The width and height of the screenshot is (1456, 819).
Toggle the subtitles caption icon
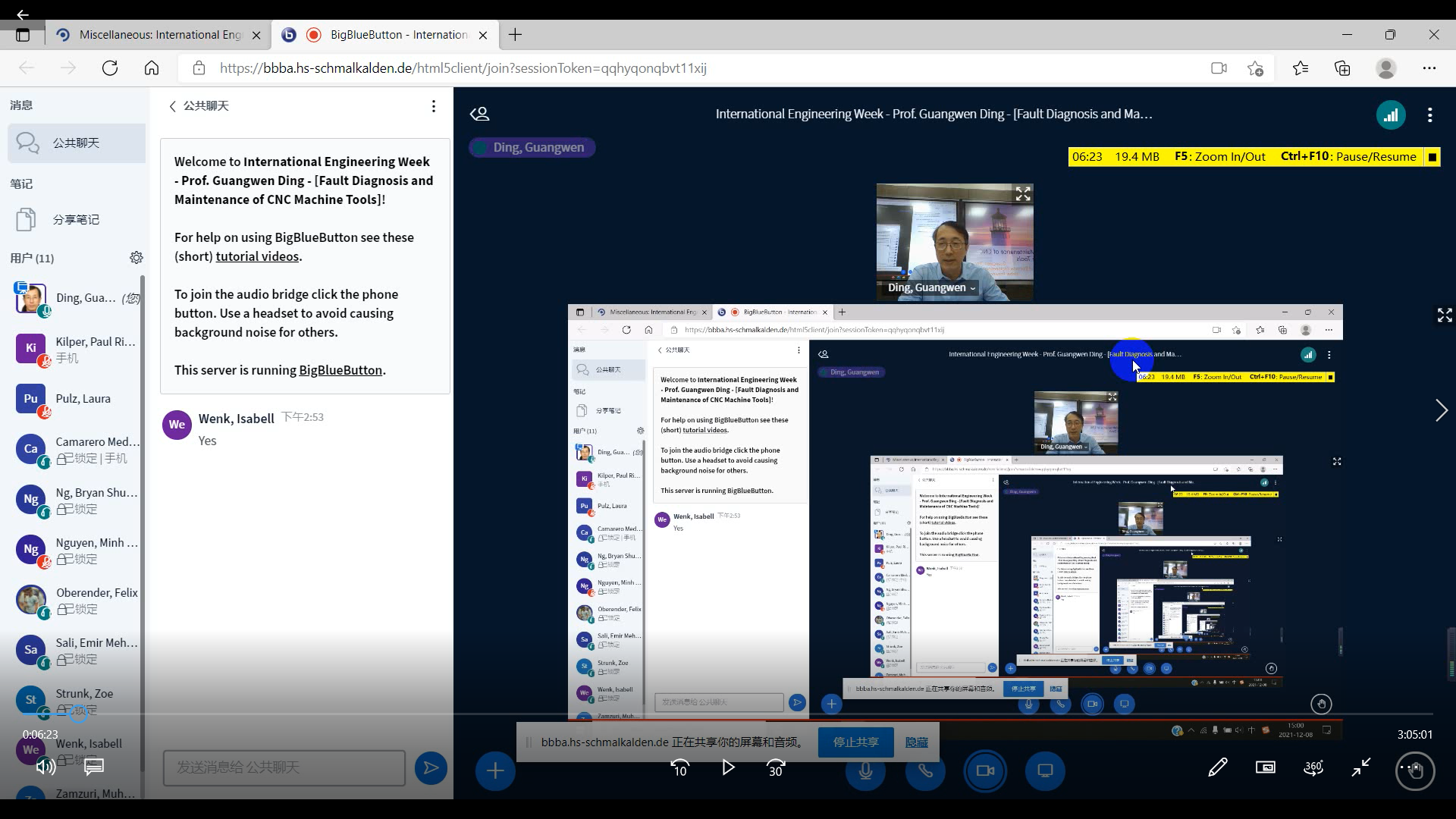pos(94,767)
